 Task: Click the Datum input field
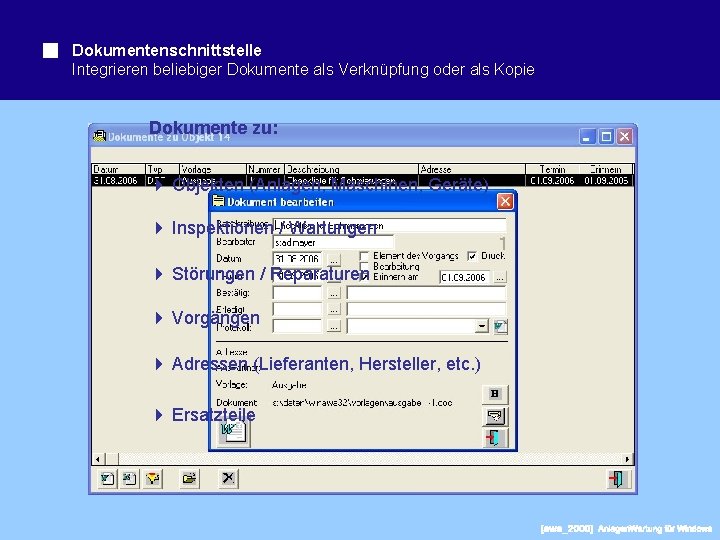point(298,259)
